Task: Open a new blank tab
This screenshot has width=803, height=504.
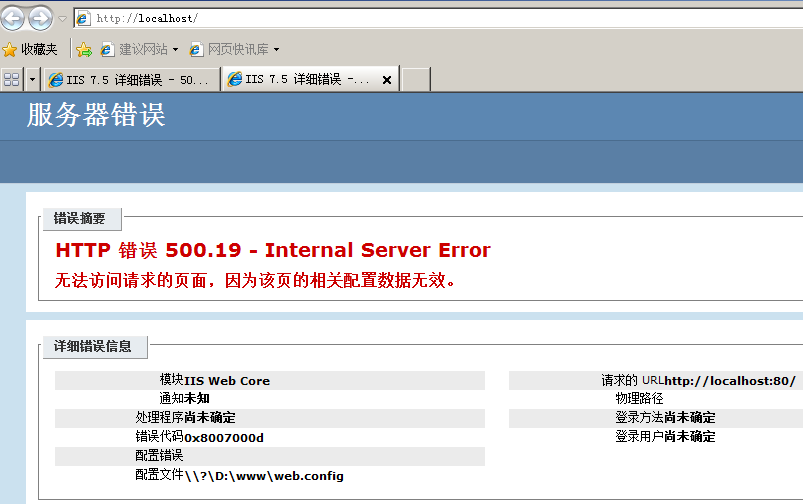Action: pos(415,79)
